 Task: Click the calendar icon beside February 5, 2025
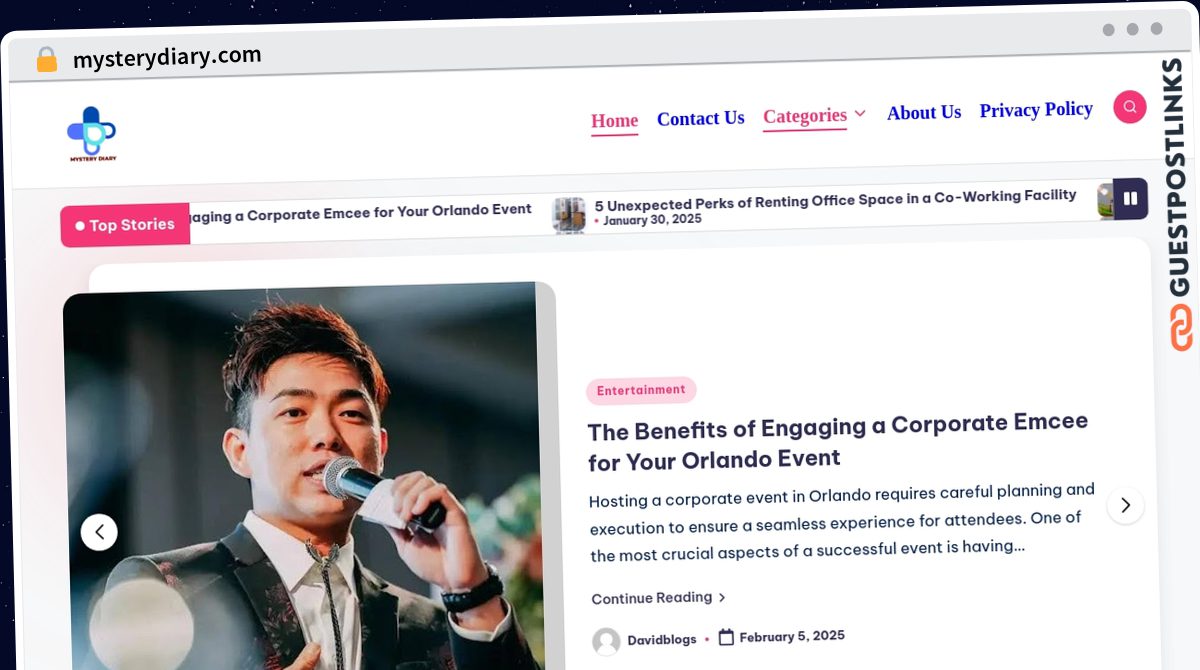727,637
